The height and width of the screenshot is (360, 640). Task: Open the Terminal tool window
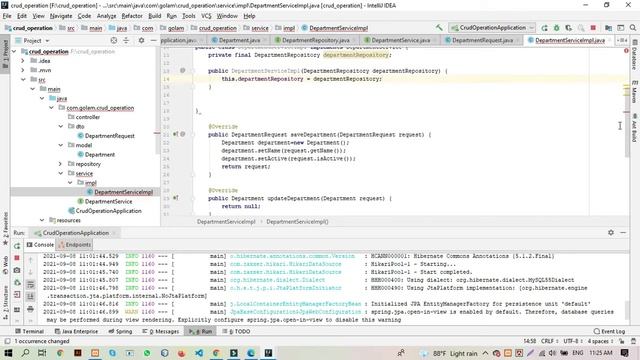tap(29, 331)
